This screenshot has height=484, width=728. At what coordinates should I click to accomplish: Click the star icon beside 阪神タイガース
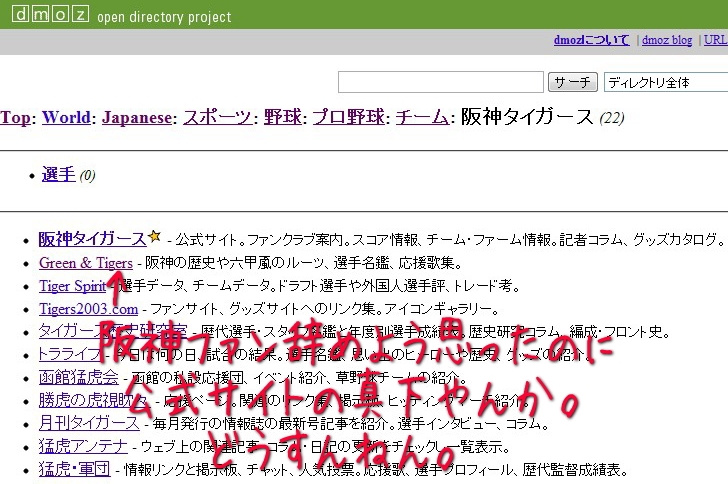(154, 238)
